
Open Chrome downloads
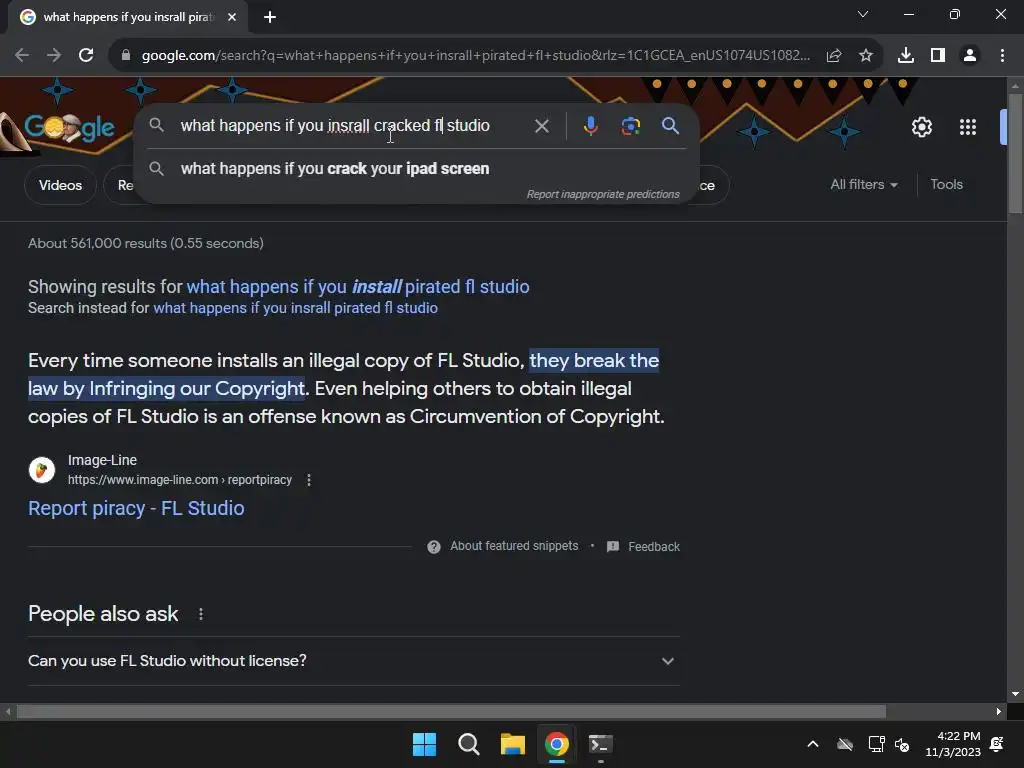click(906, 56)
